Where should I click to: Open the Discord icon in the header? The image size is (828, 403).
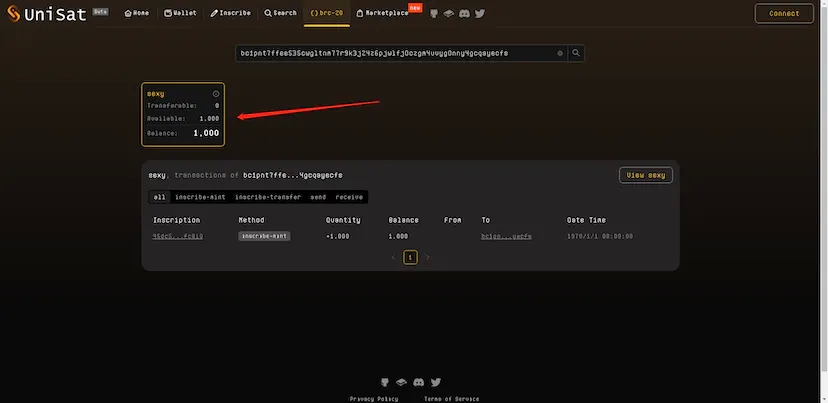(x=464, y=14)
